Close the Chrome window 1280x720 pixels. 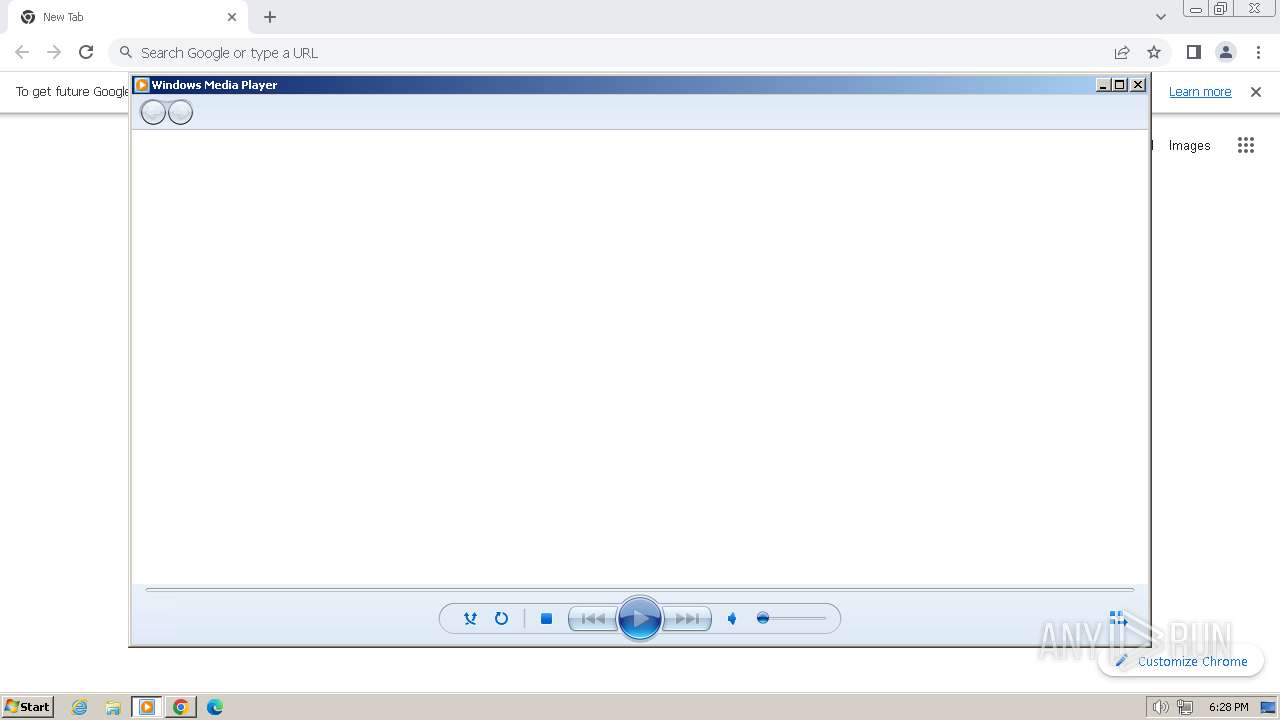[1255, 9]
